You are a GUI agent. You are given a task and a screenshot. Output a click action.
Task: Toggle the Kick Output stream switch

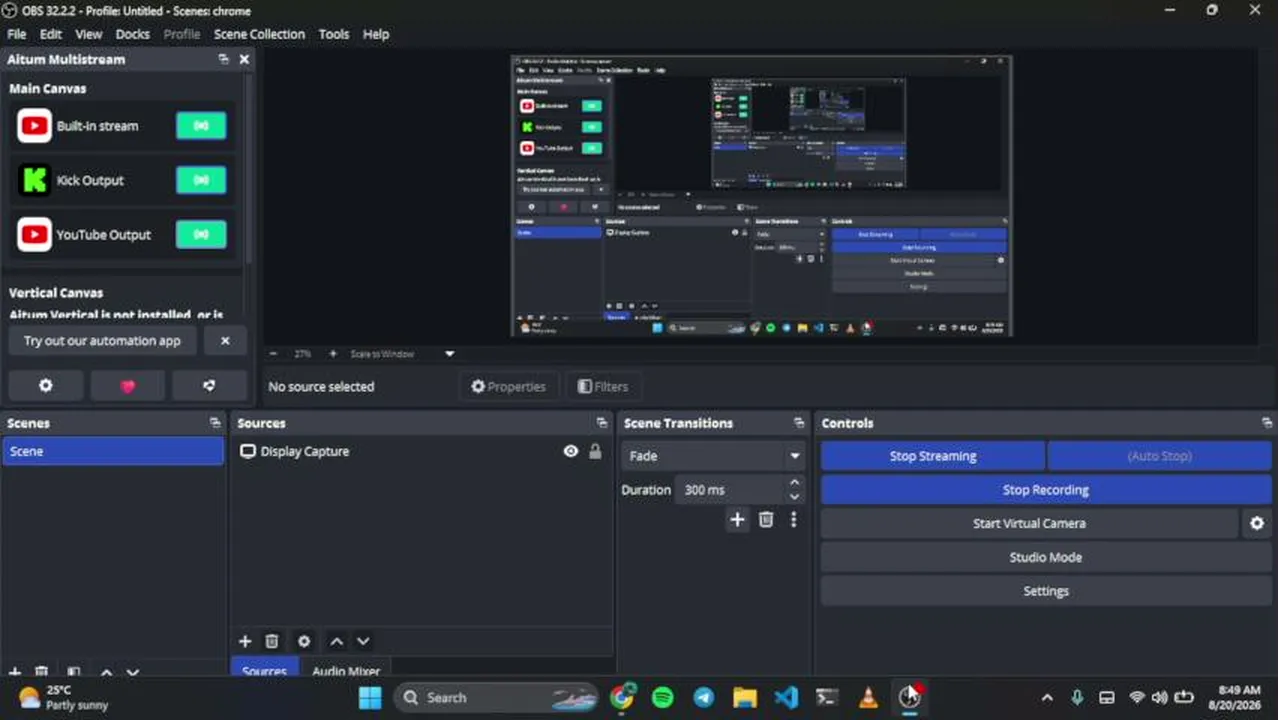click(201, 180)
